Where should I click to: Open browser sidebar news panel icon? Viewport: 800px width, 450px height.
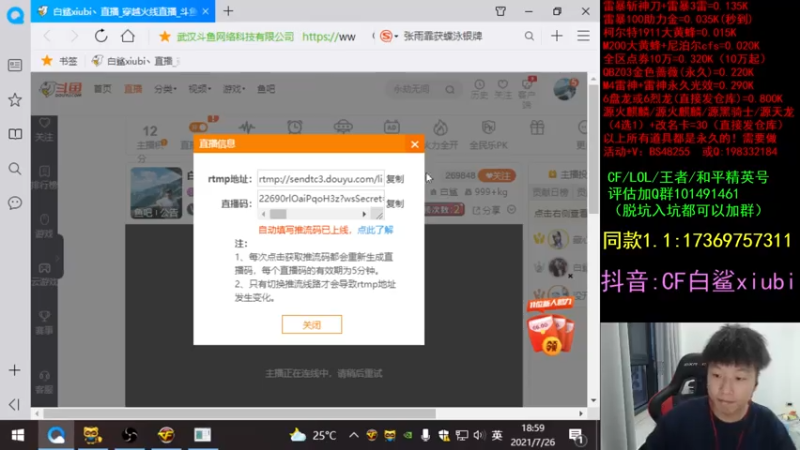pyautogui.click(x=15, y=65)
